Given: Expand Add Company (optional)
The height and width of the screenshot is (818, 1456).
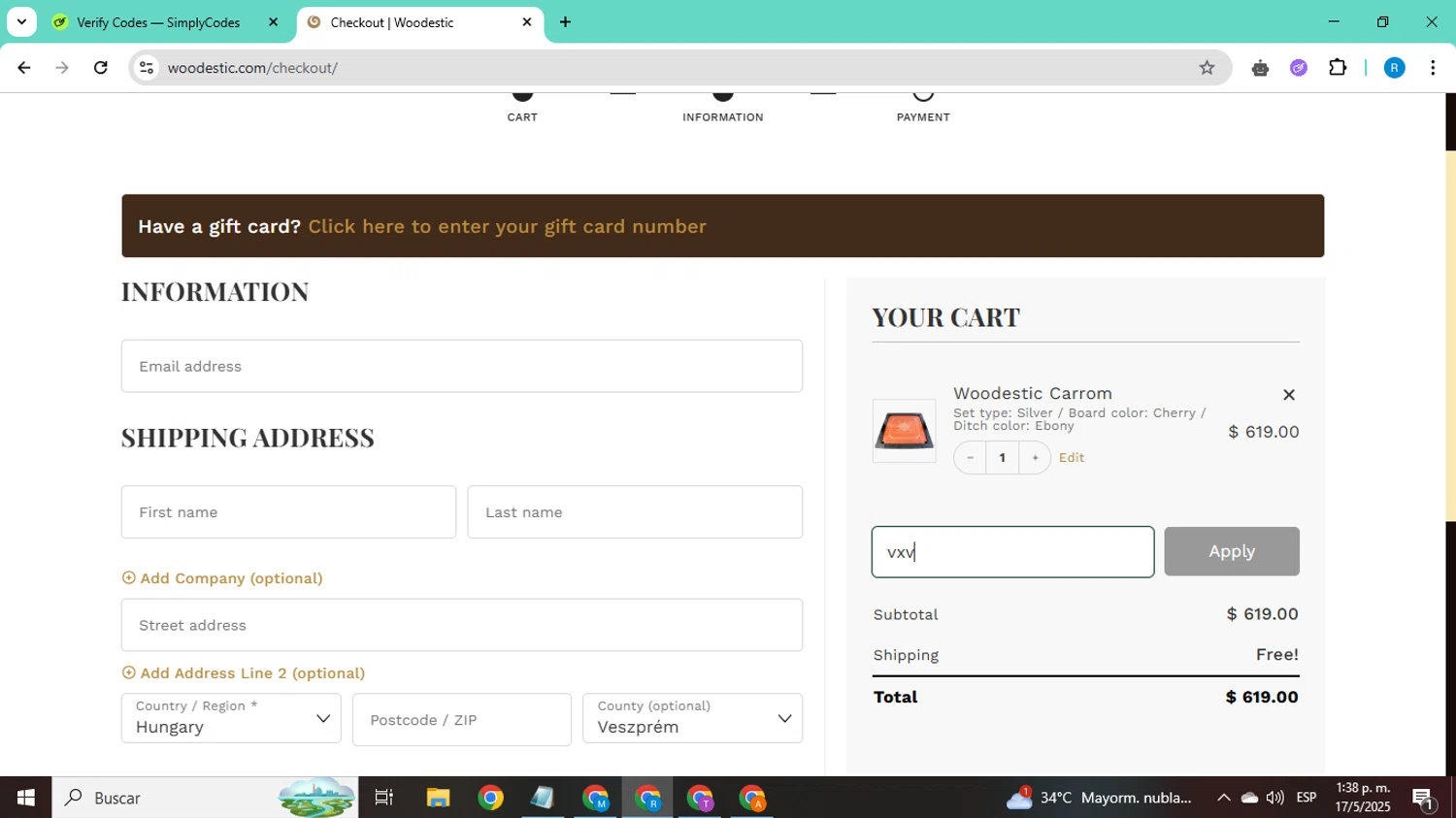Looking at the screenshot, I should 222,578.
